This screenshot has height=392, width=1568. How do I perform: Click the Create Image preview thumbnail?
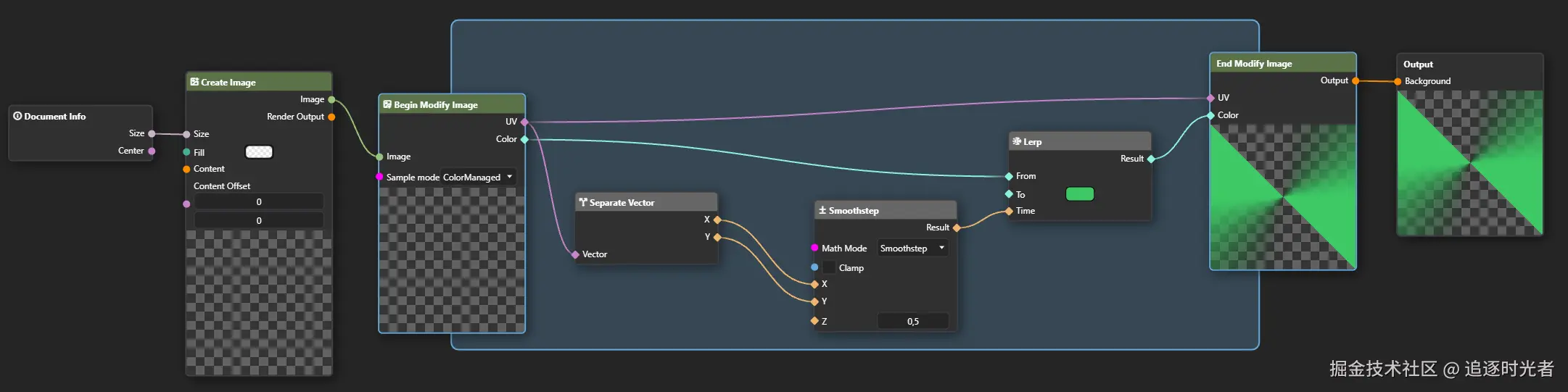tap(259, 303)
